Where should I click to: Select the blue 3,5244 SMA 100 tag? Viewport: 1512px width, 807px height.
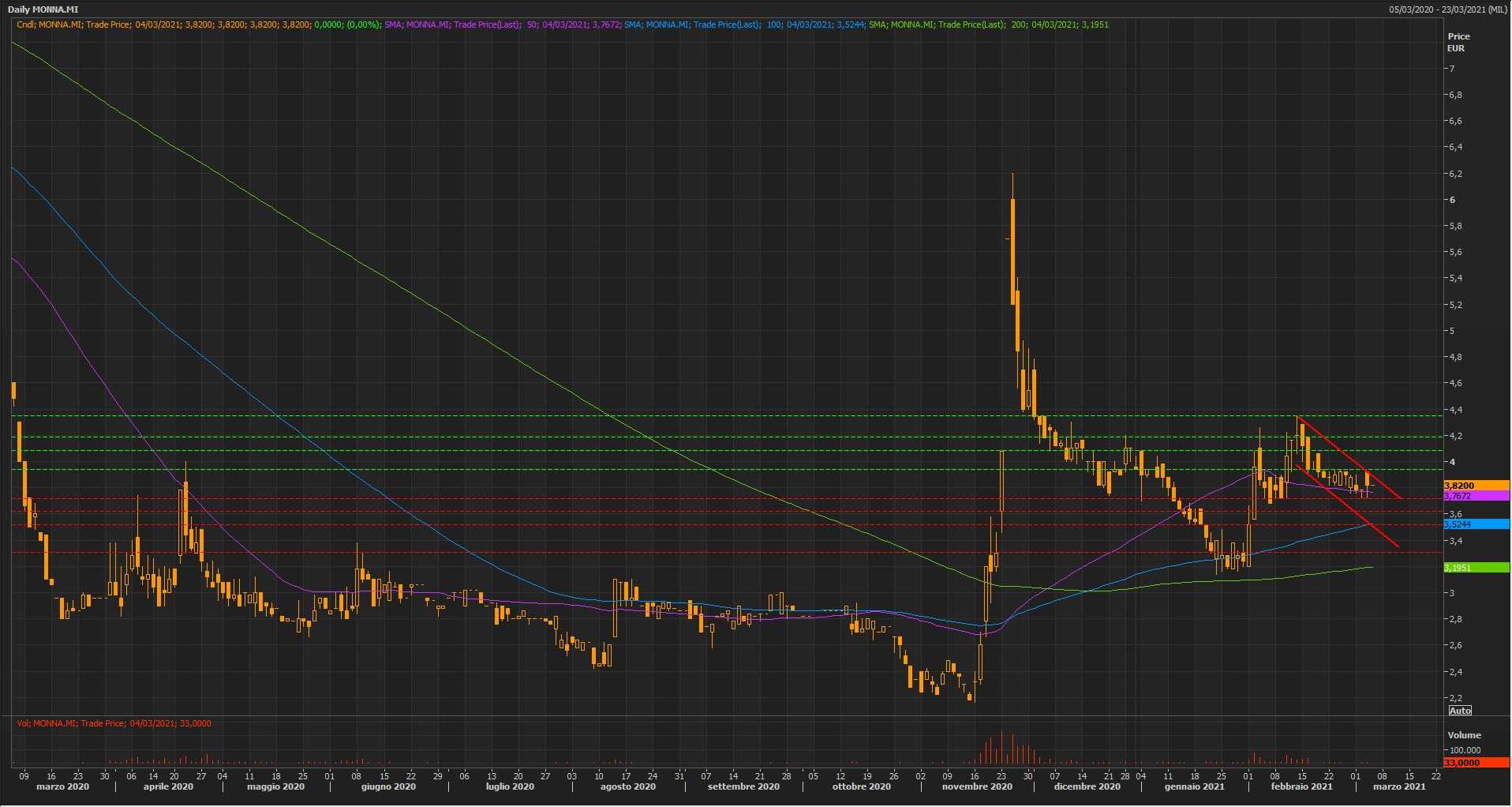click(1475, 524)
